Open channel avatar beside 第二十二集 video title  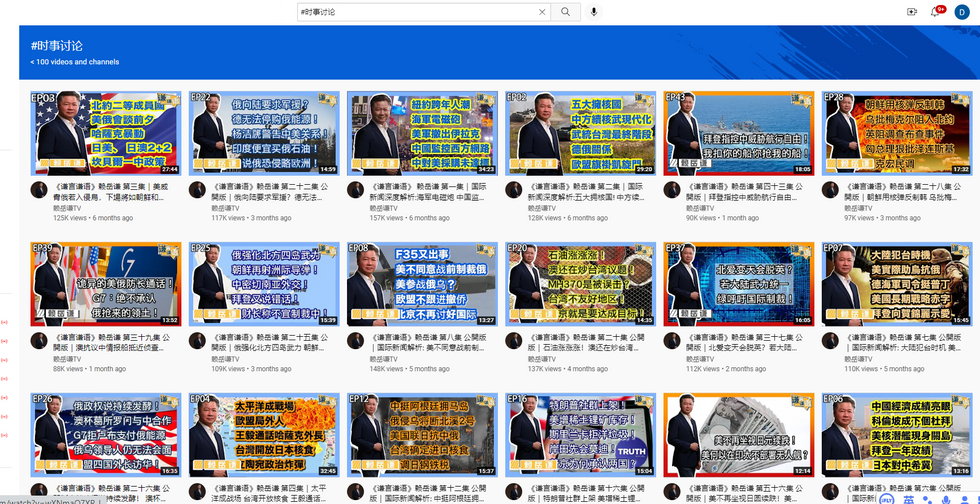197,190
